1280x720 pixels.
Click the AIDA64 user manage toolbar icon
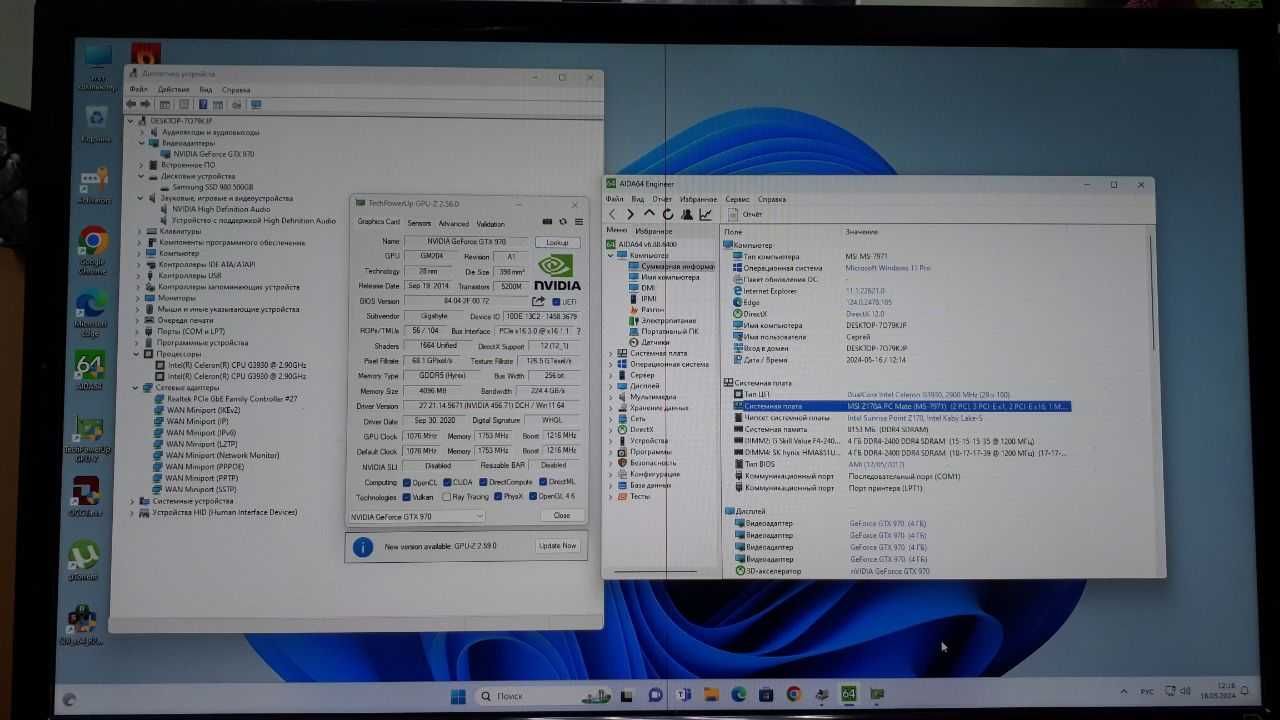pos(687,214)
